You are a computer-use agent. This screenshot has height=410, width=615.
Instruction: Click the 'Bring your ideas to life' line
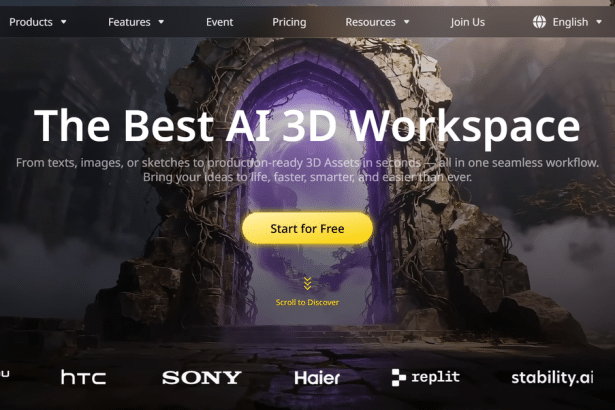[307, 177]
